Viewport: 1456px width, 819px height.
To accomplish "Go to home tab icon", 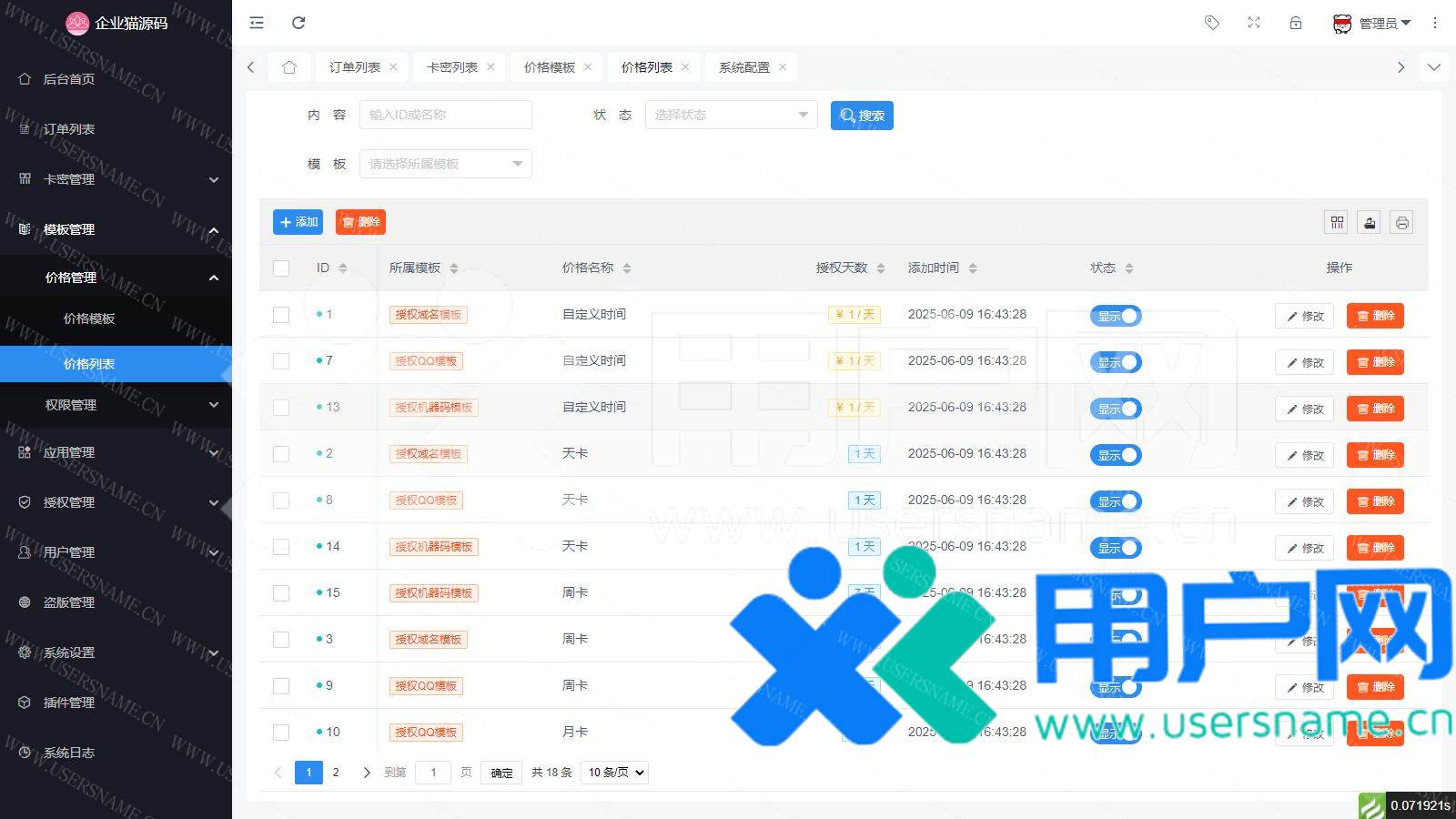I will tap(289, 67).
